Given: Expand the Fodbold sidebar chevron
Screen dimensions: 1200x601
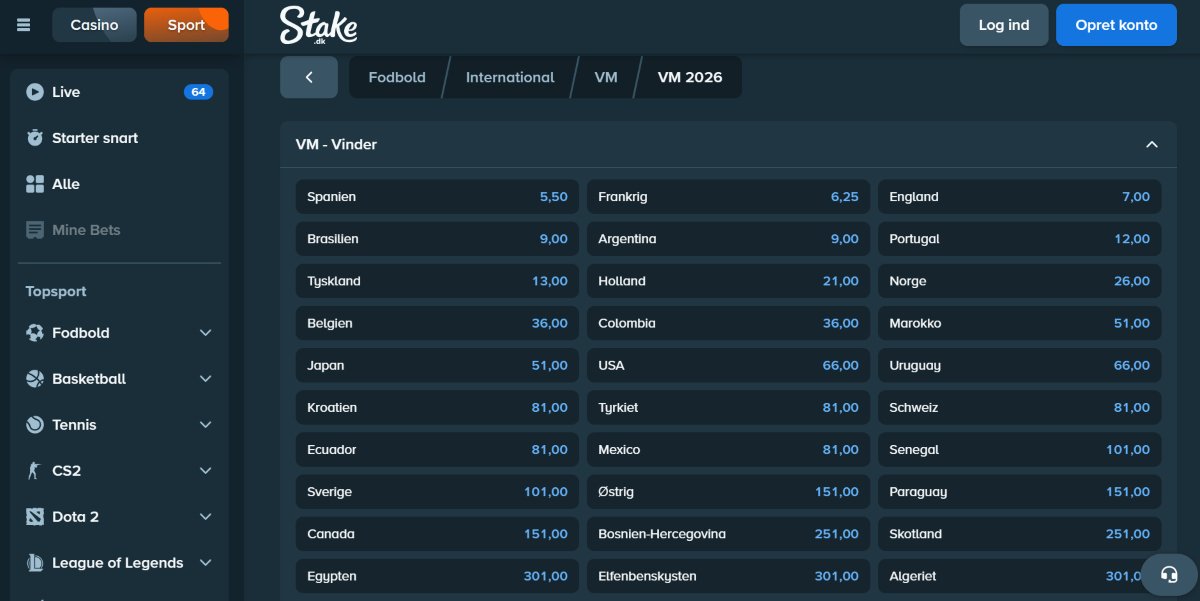Looking at the screenshot, I should 206,333.
